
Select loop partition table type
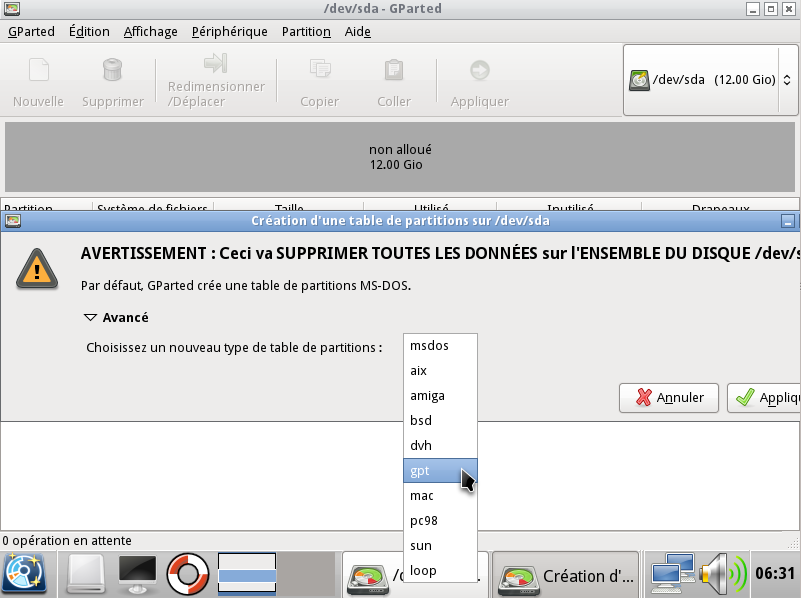(440, 570)
